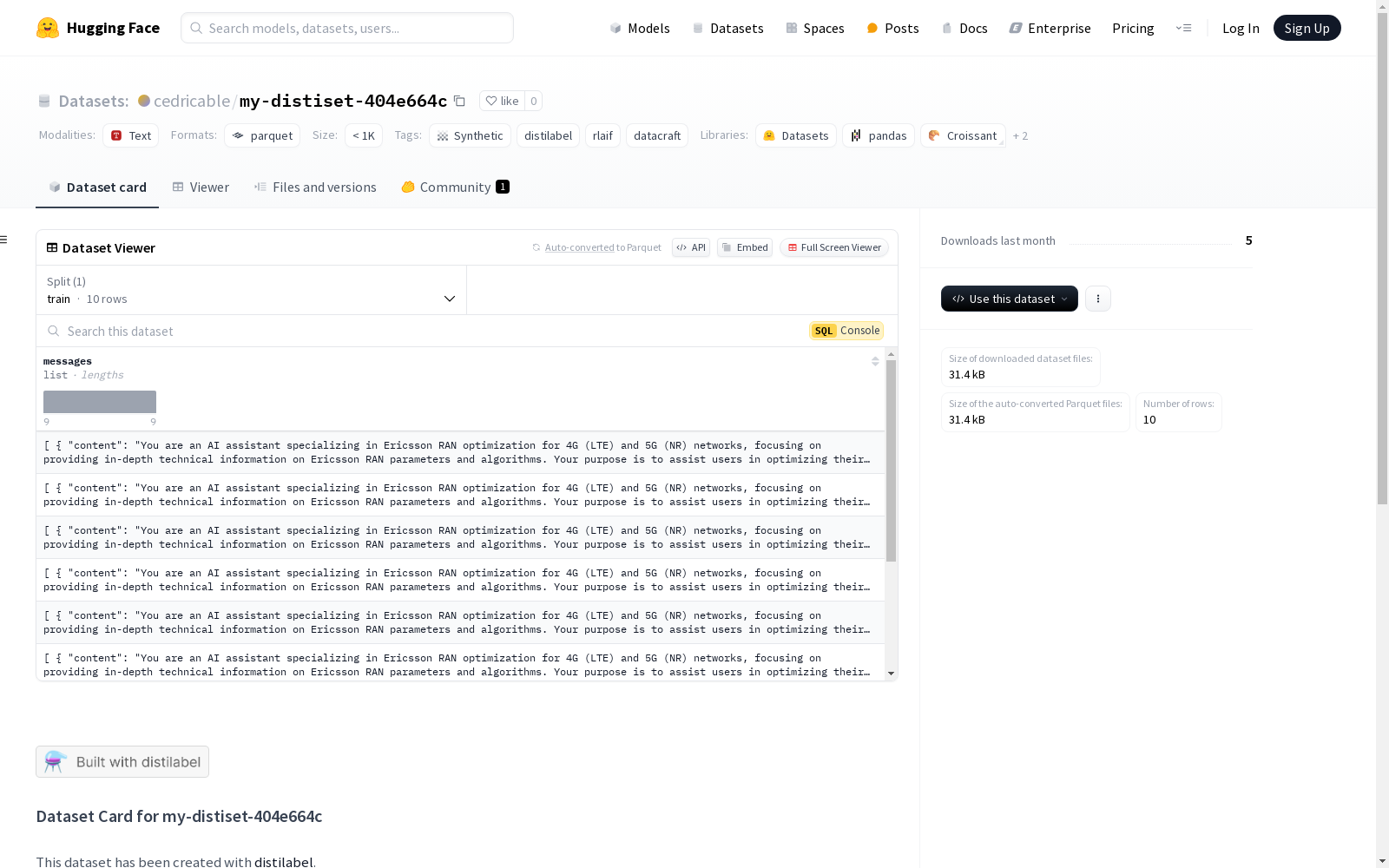Sort the messages column using sort arrows
The image size is (1389, 868).
(875, 361)
